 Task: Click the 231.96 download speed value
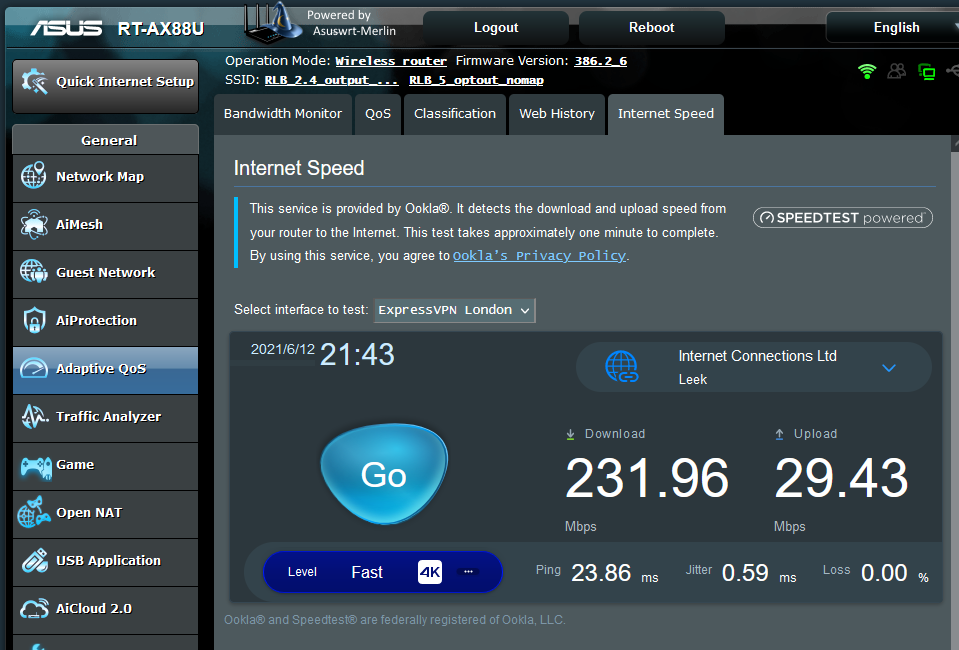(647, 478)
